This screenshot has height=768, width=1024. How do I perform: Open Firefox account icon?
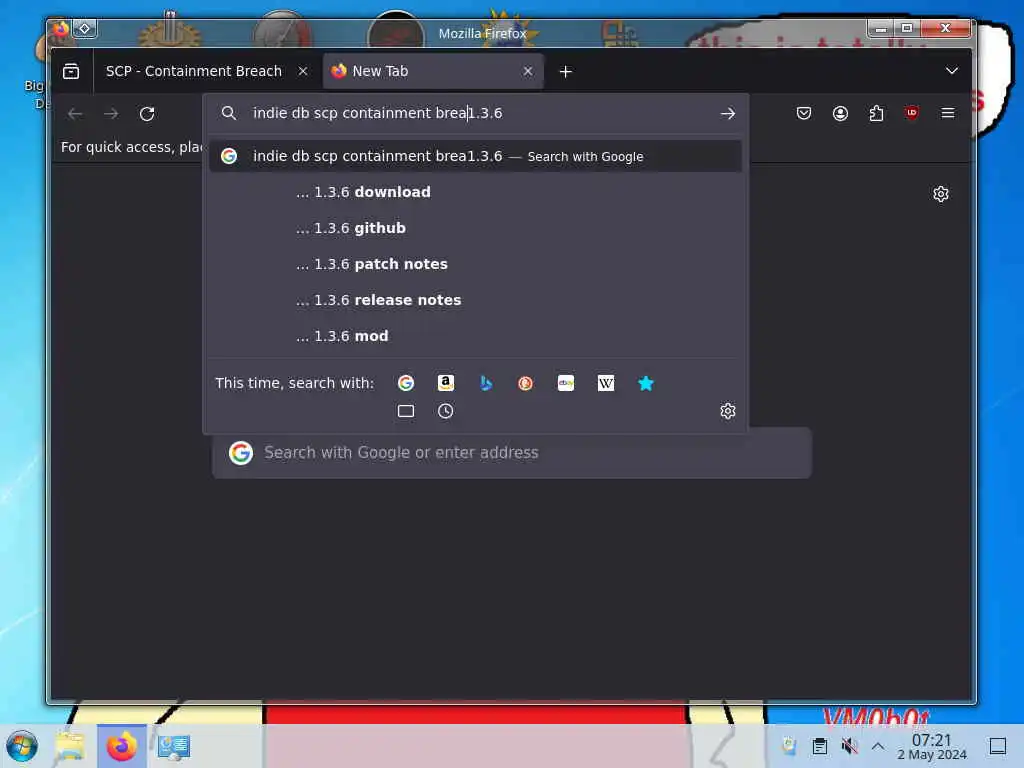point(840,114)
